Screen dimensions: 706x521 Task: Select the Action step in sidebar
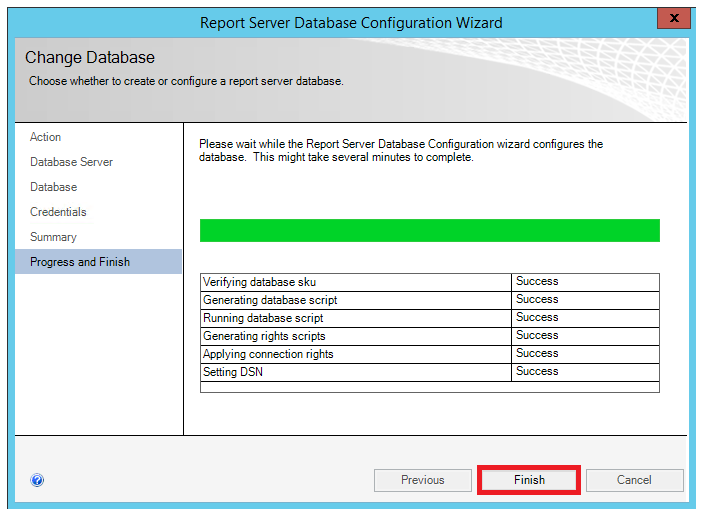click(x=45, y=137)
